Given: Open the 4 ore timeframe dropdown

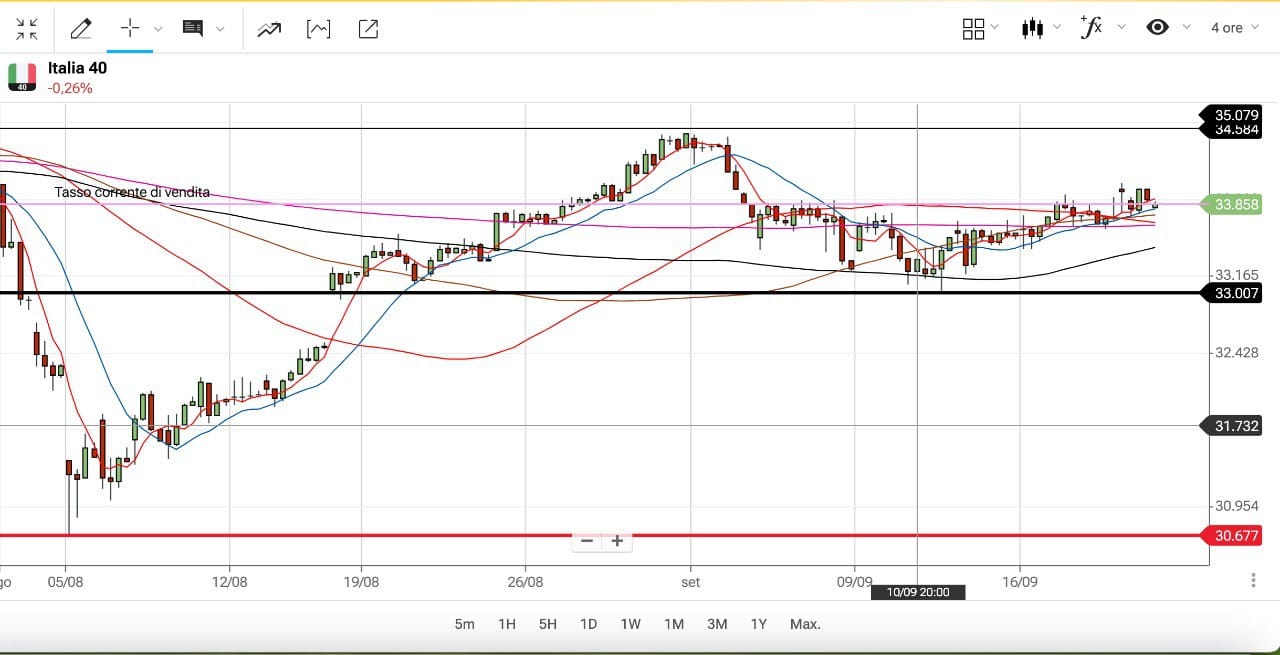Looking at the screenshot, I should coord(1234,28).
